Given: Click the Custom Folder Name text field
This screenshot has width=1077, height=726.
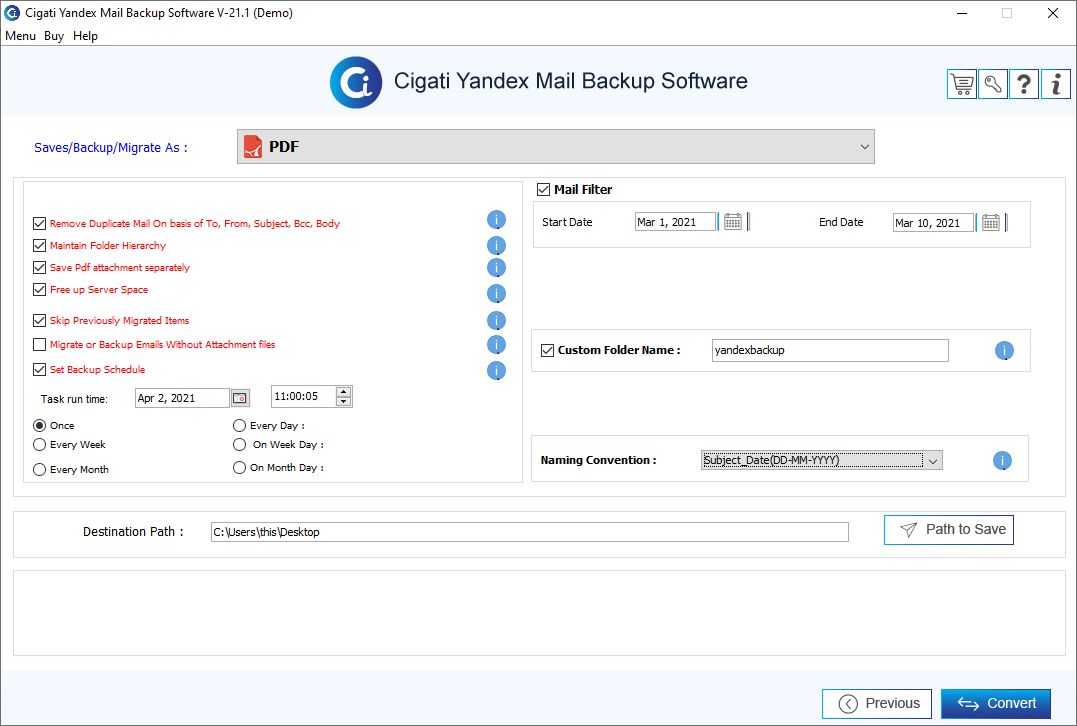Looking at the screenshot, I should [830, 350].
